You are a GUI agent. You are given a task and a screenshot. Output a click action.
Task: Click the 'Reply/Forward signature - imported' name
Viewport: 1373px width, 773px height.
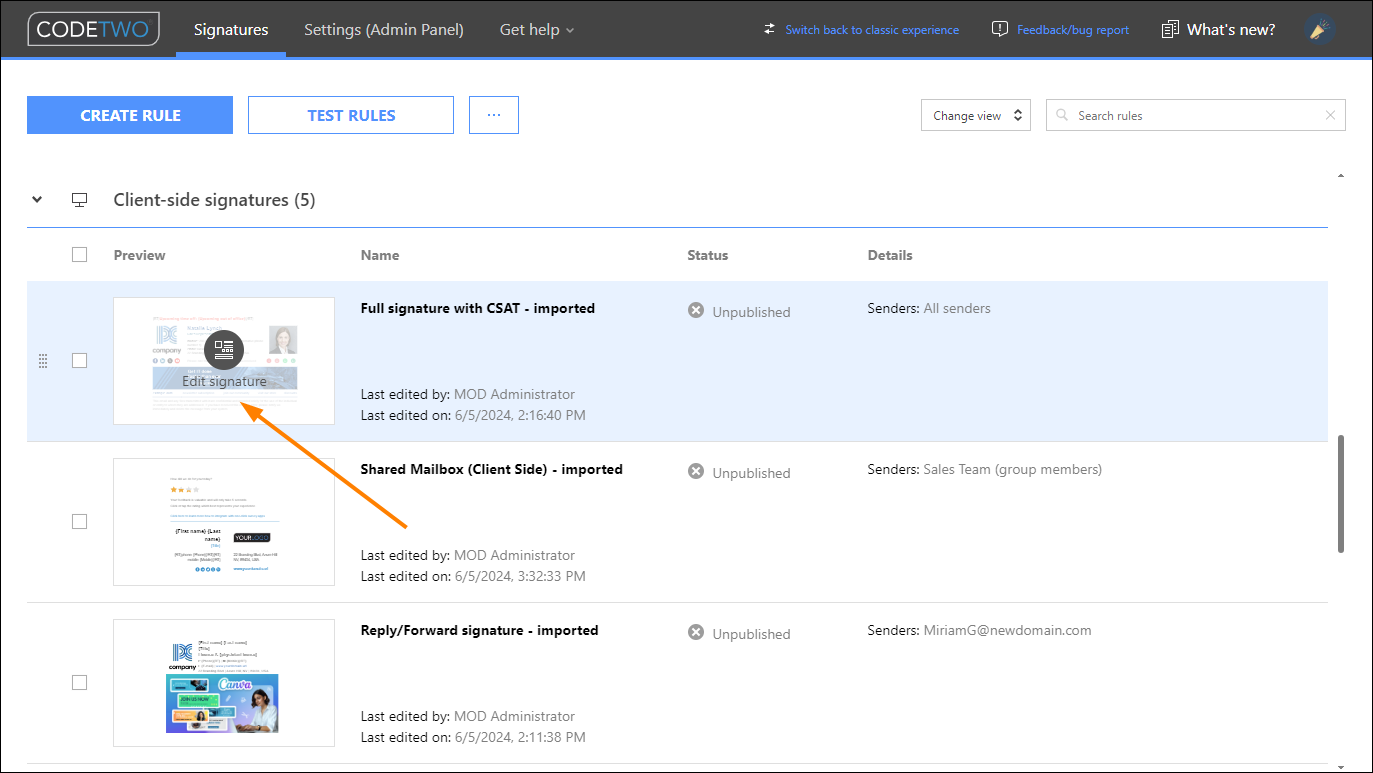[480, 630]
